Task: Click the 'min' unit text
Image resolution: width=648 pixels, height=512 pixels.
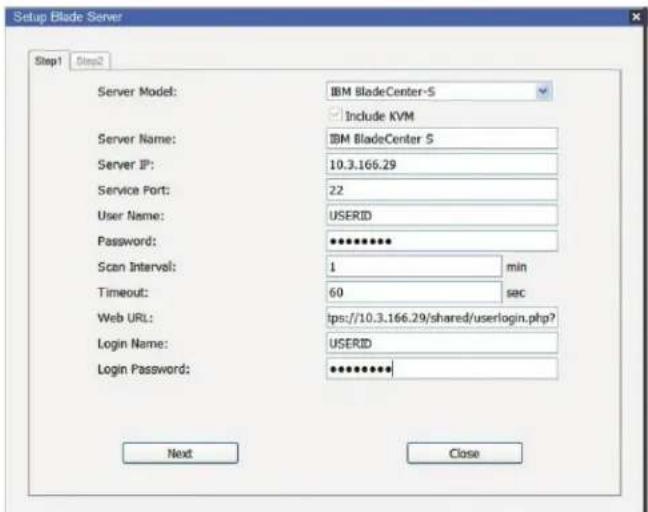Action: coord(517,267)
